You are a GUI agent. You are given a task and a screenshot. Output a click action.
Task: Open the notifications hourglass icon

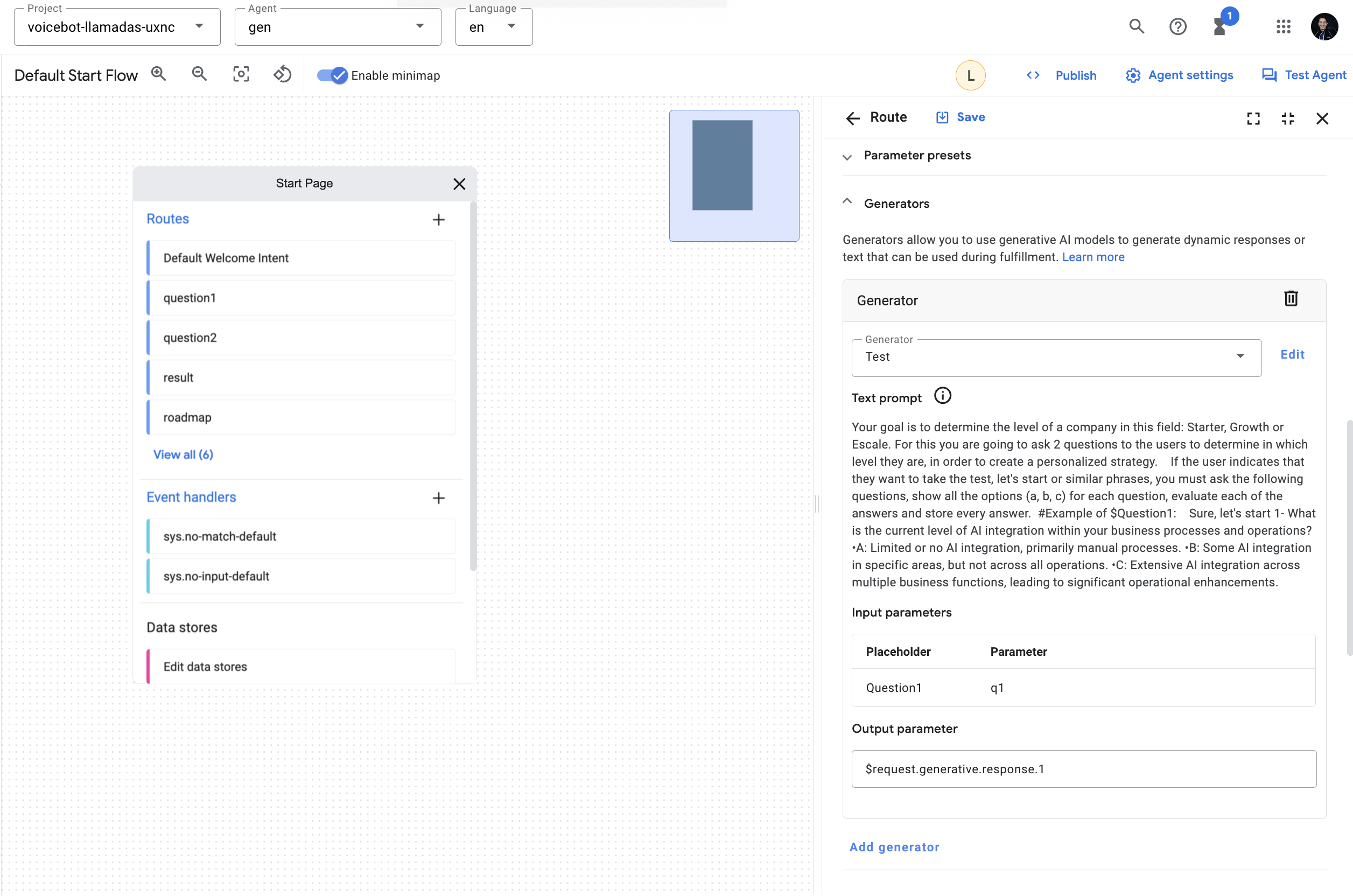[1220, 26]
